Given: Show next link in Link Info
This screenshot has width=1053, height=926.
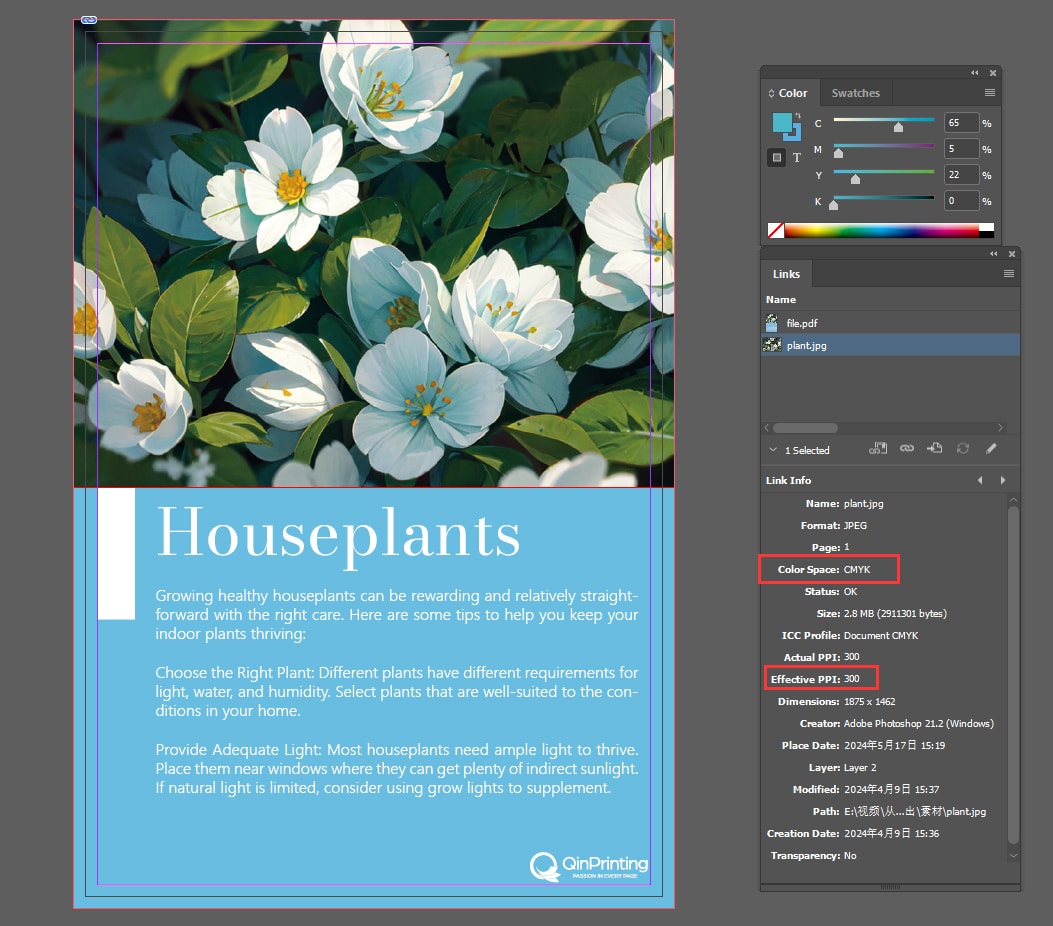Looking at the screenshot, I should tap(1003, 480).
